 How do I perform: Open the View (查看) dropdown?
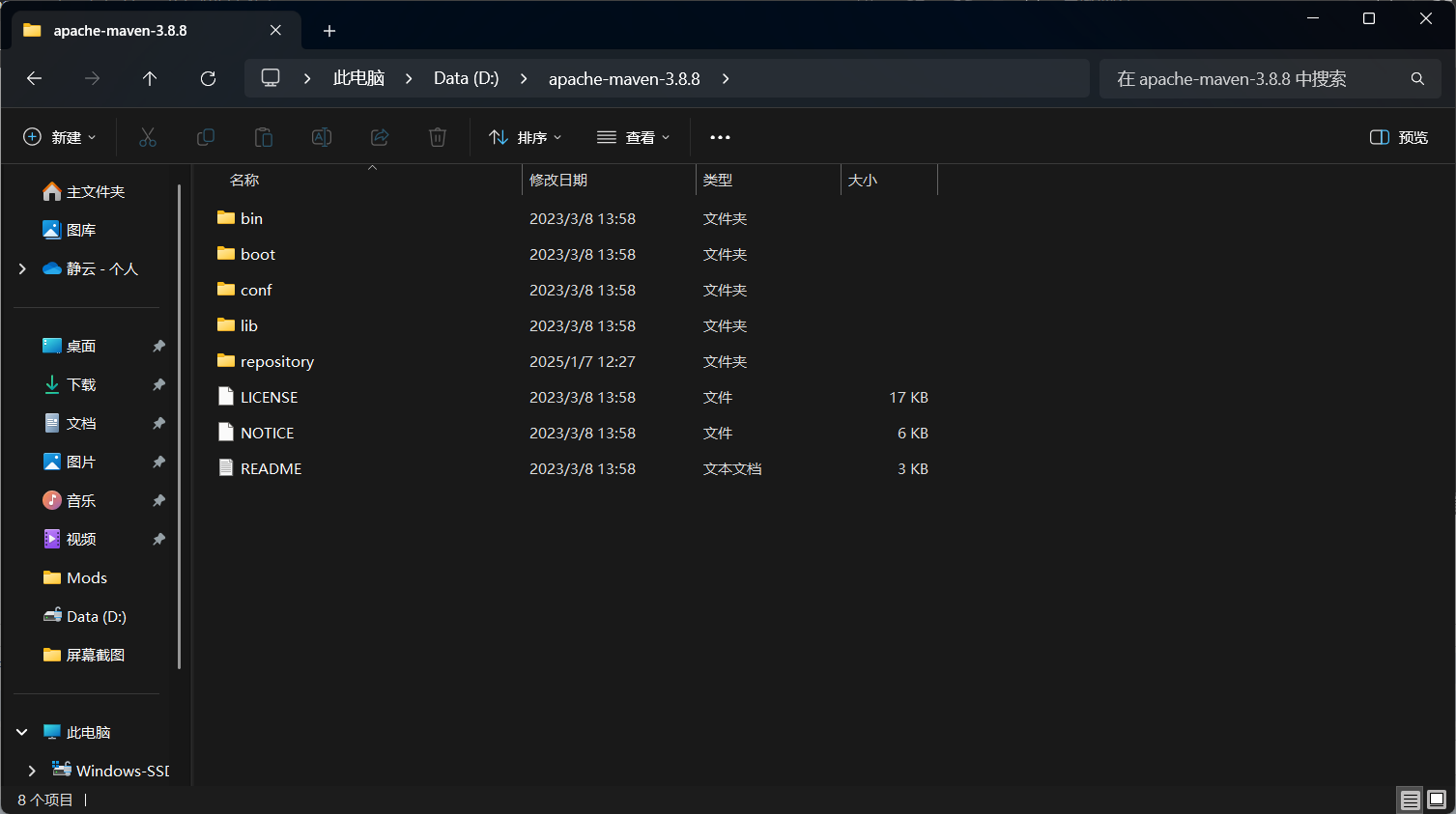tap(634, 137)
